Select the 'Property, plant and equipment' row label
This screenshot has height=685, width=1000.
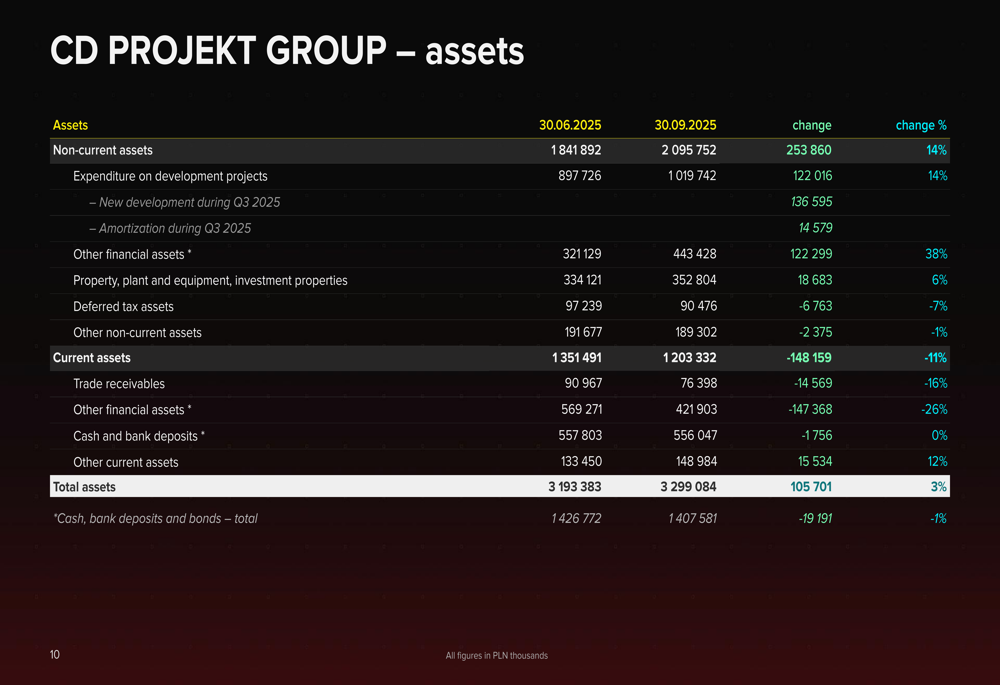(210, 280)
